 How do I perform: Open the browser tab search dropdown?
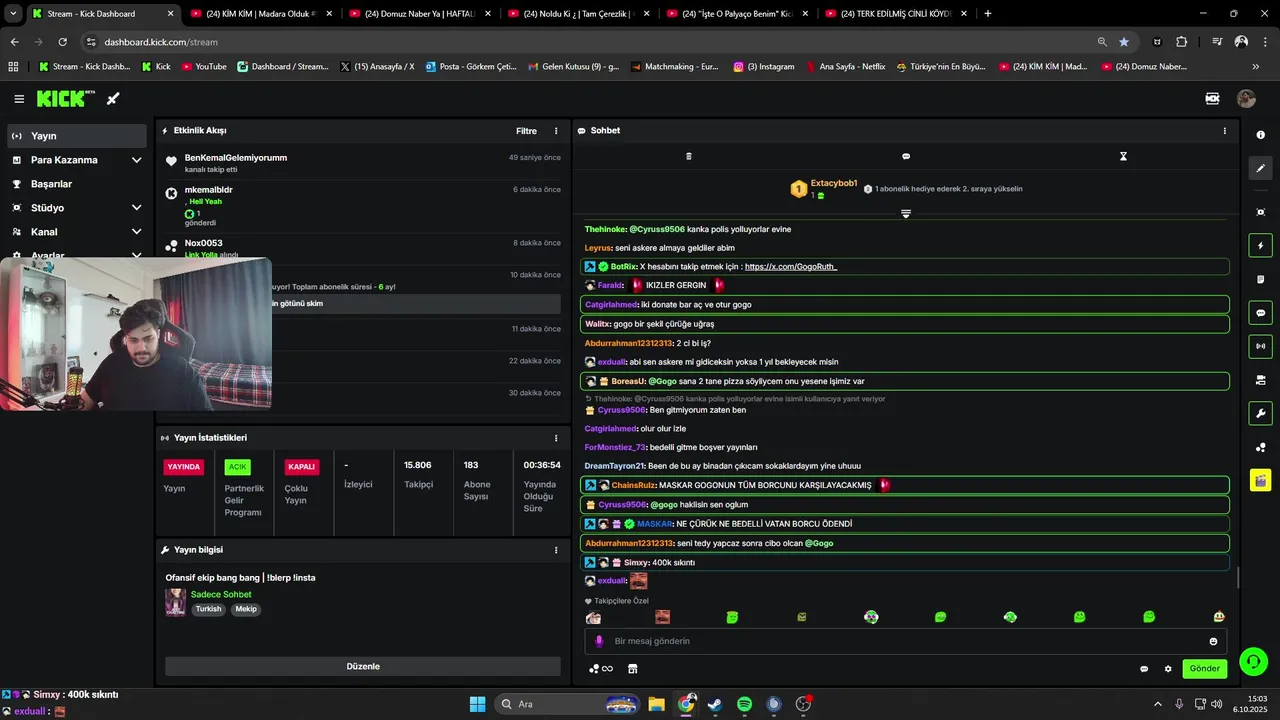coord(13,13)
